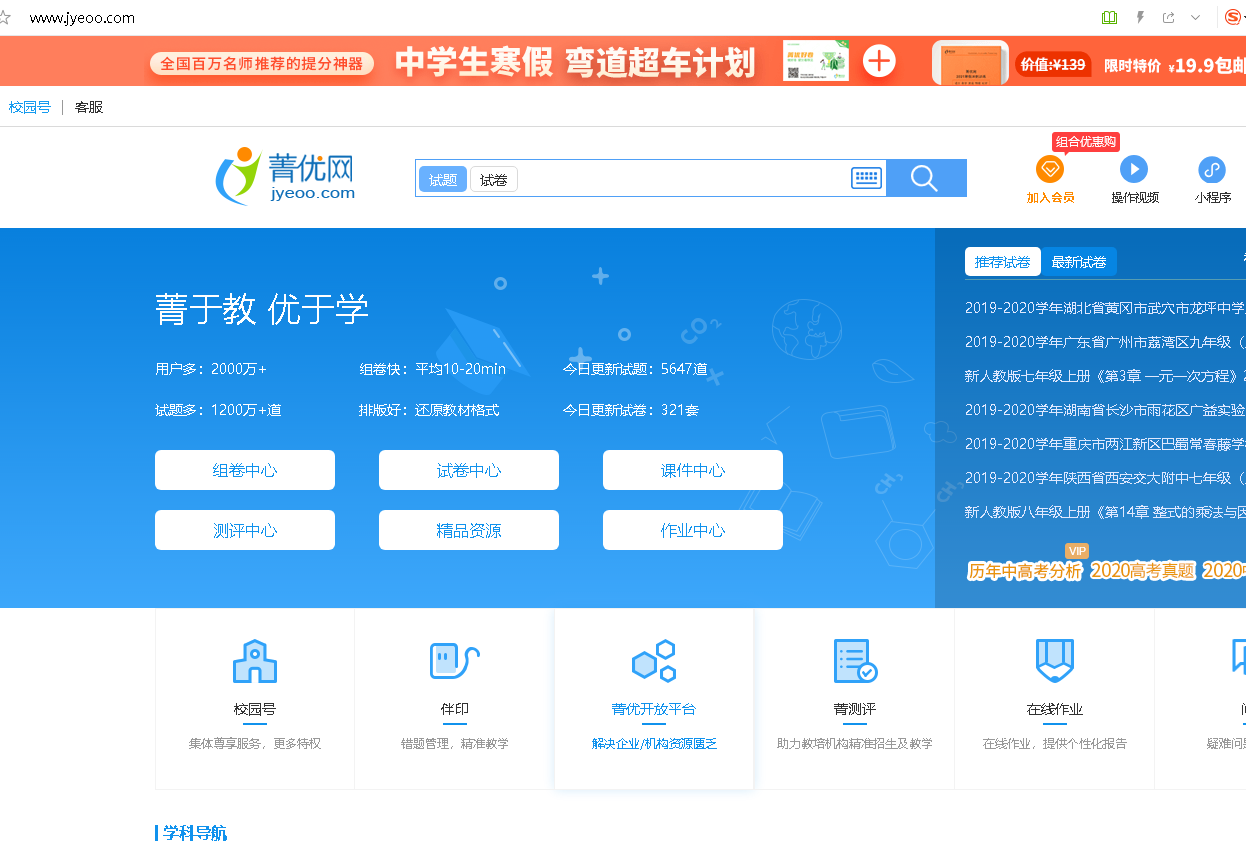Click the text 错题管理，精准教学
Image resolution: width=1246 pixels, height=868 pixels.
(455, 744)
